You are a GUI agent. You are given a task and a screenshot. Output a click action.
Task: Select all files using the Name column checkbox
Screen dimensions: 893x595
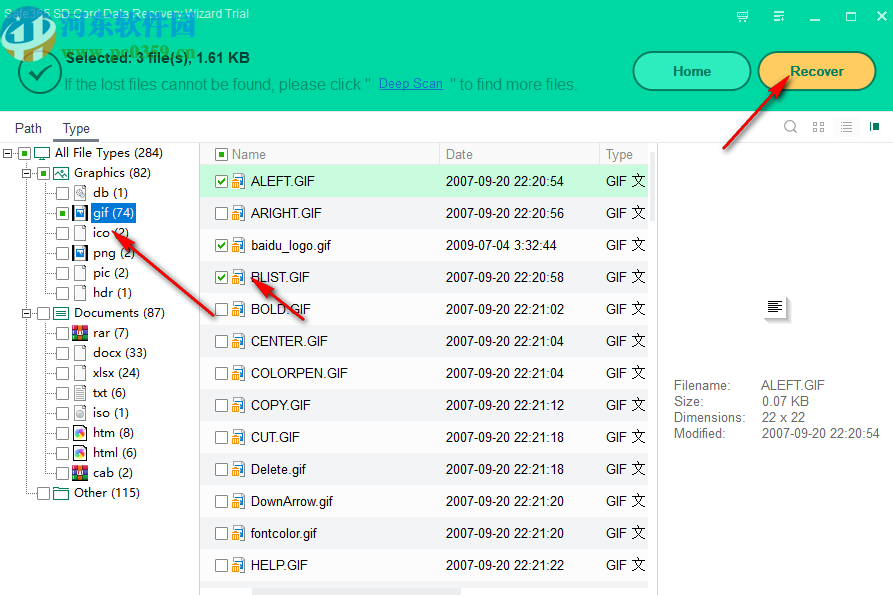[x=221, y=154]
